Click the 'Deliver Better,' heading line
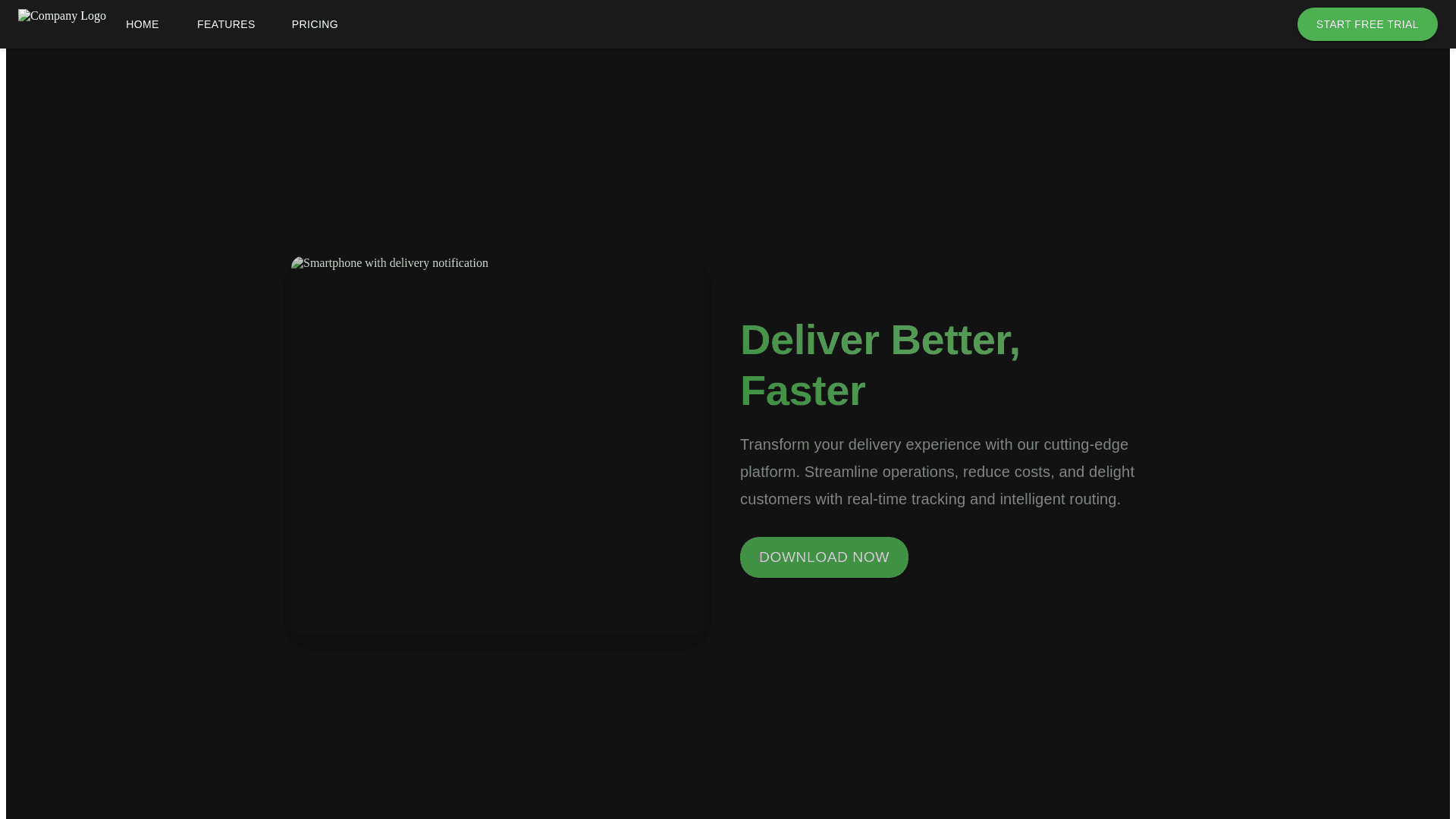This screenshot has height=819, width=1456. point(880,340)
